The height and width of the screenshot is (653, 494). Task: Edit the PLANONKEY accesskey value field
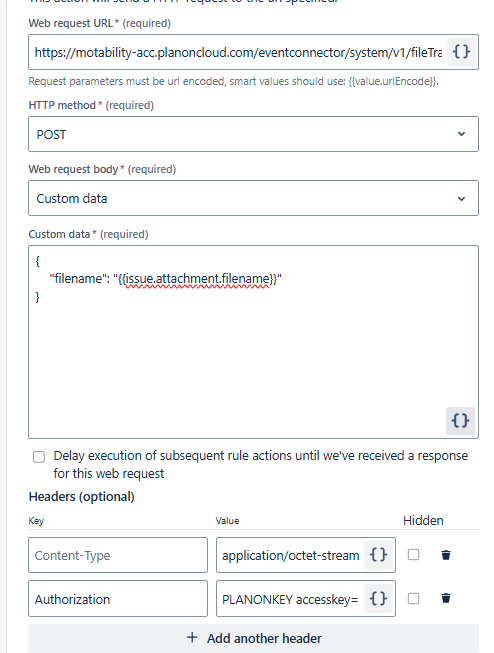coord(290,598)
